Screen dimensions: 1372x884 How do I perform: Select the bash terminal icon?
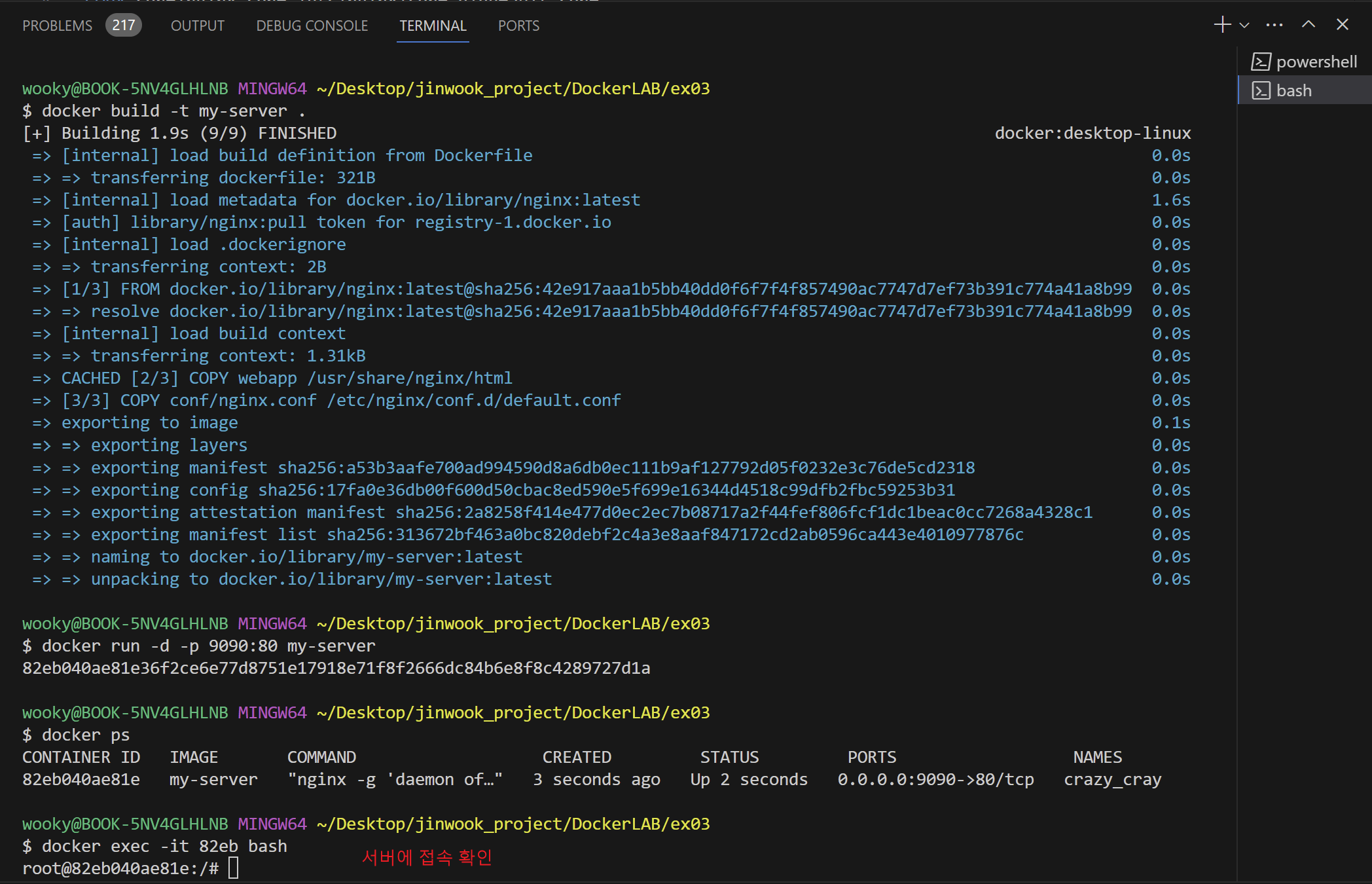(1261, 90)
